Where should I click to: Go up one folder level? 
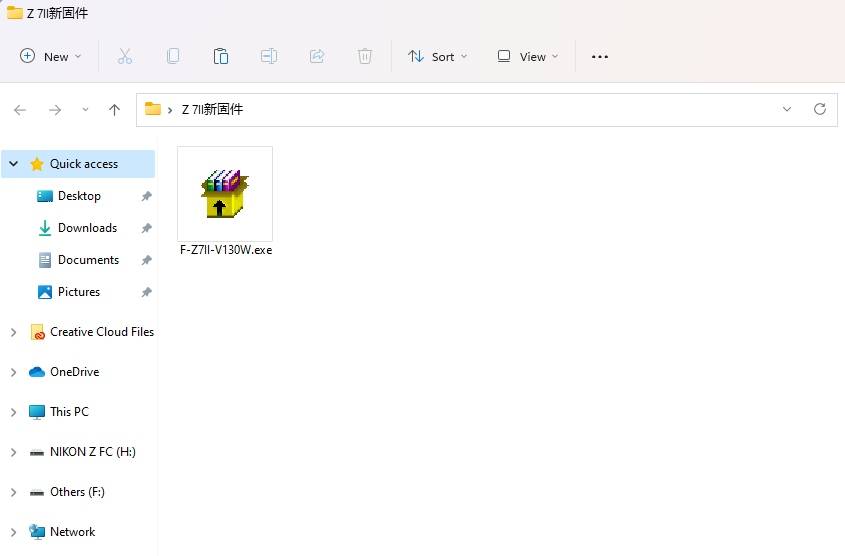(114, 110)
